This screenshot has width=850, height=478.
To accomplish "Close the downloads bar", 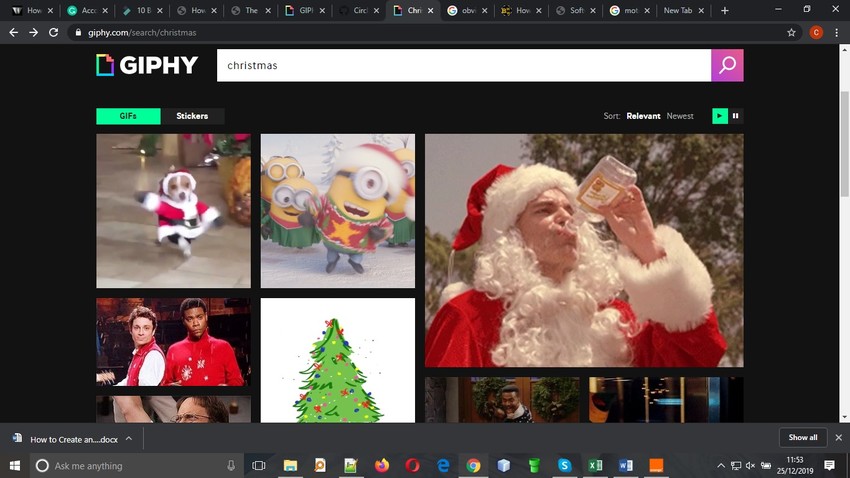I will click(x=839, y=437).
